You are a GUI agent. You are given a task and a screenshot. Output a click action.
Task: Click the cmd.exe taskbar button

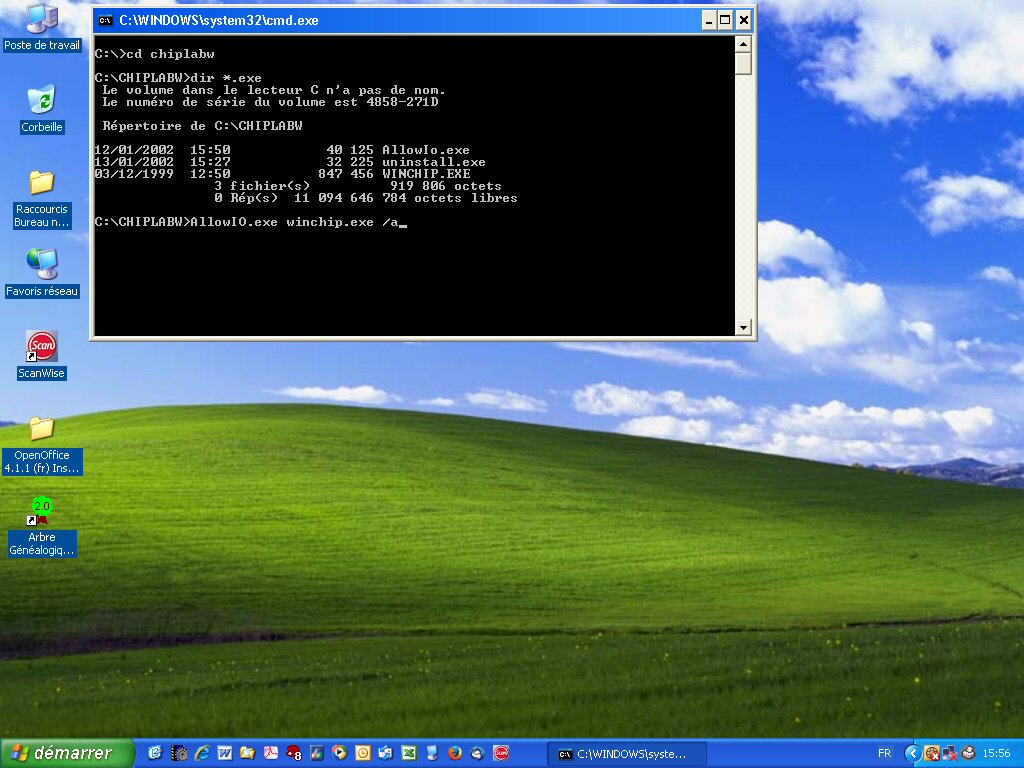626,754
